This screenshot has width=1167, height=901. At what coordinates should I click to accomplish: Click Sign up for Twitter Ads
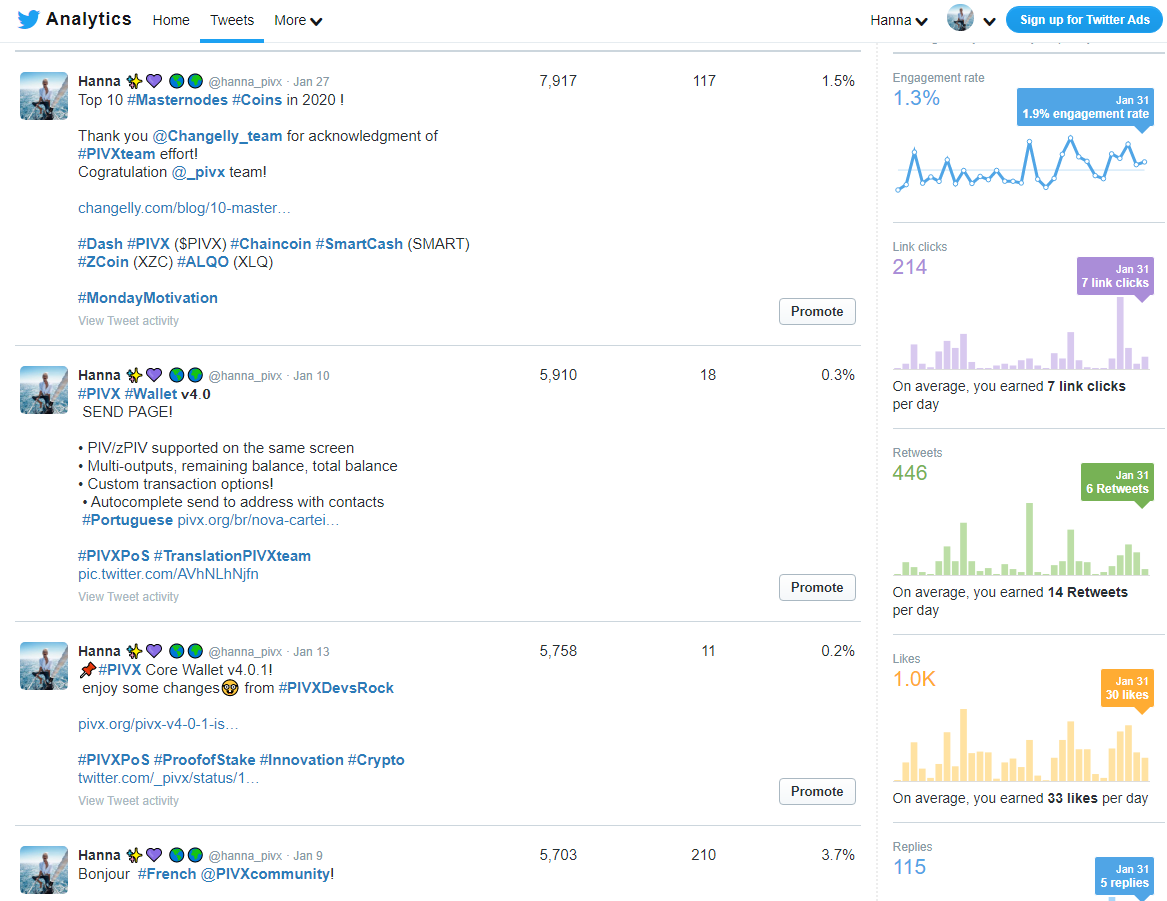click(x=1084, y=20)
